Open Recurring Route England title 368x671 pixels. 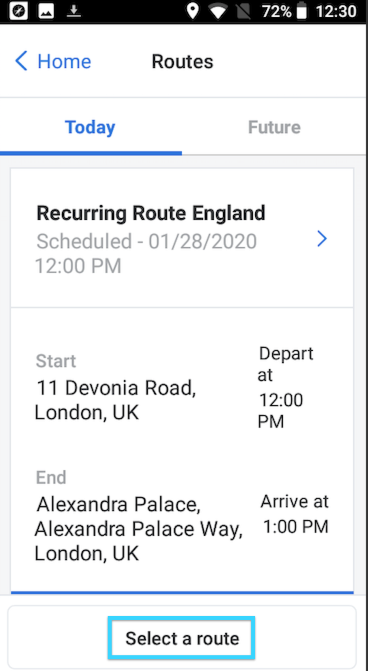pos(151,213)
